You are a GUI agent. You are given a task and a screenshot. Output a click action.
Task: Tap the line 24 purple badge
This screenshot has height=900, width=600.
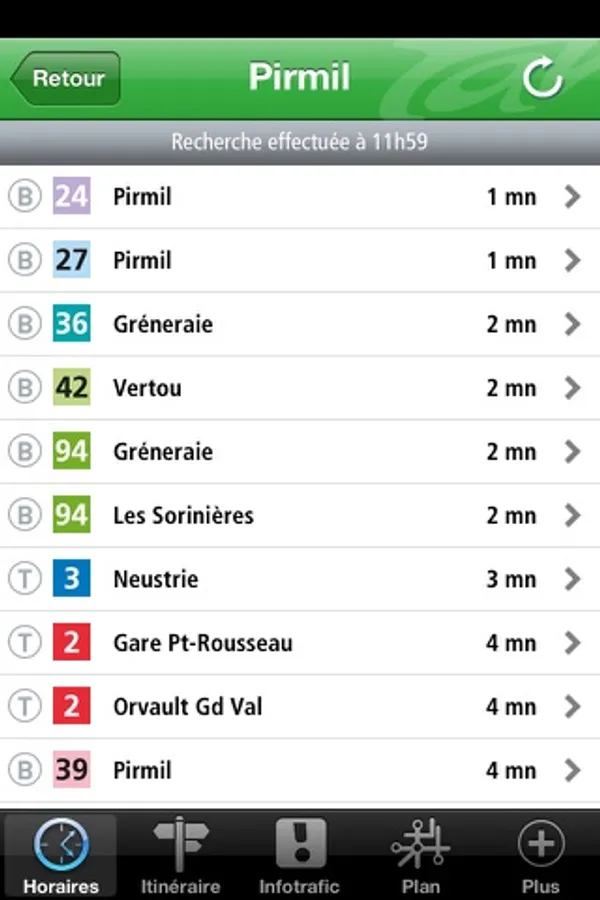click(71, 197)
